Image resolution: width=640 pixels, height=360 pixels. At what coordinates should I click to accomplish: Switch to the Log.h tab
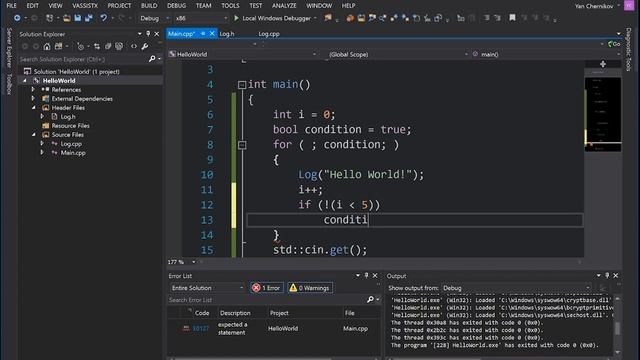pyautogui.click(x=227, y=34)
